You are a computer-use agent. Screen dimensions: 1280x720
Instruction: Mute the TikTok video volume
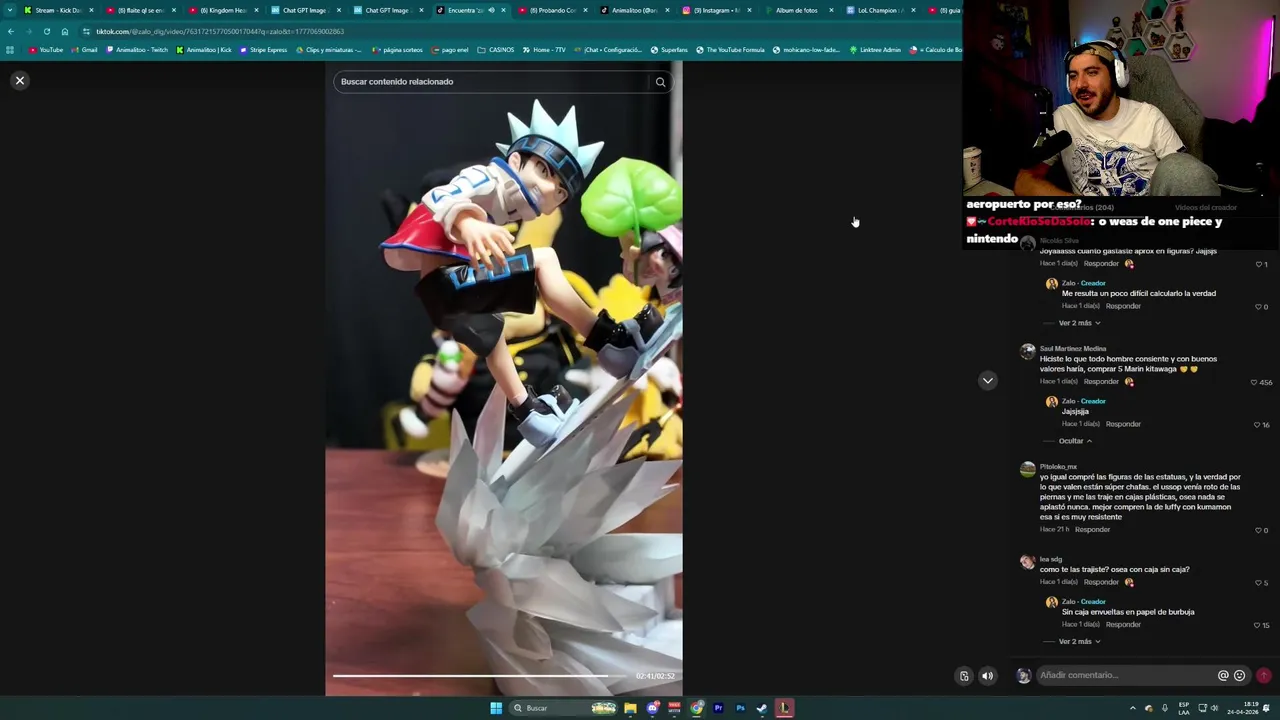click(x=987, y=676)
